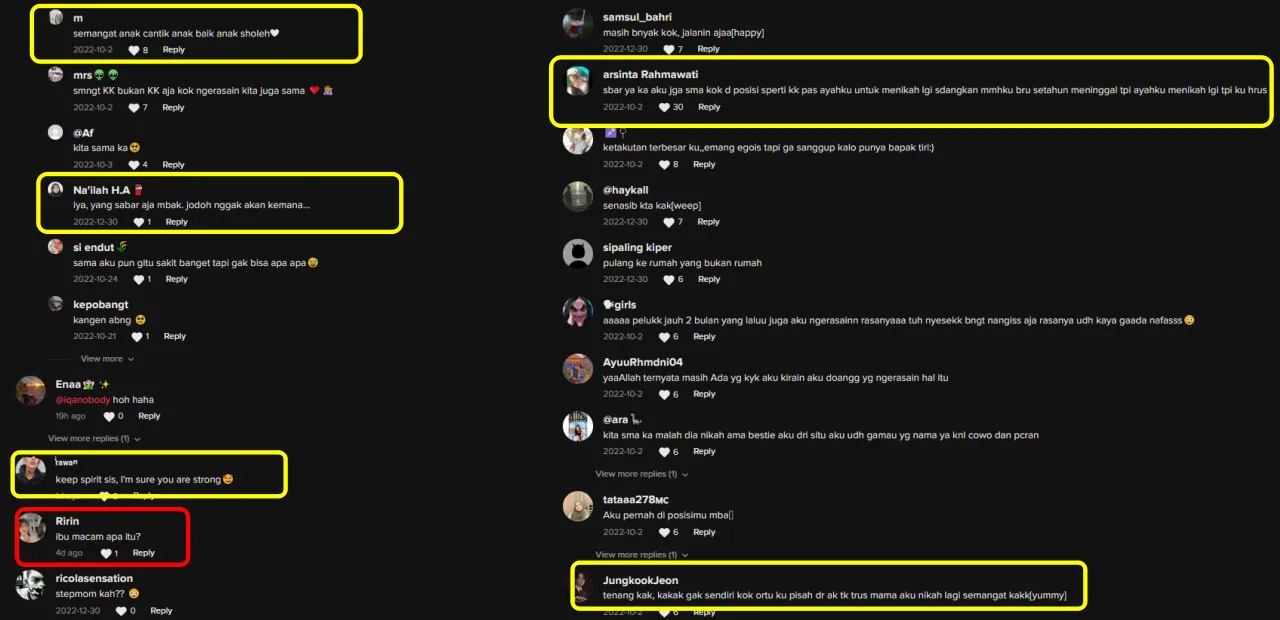This screenshot has width=1280, height=620.
Task: Like AyuuRhmdni04's comment
Action: 663,395
